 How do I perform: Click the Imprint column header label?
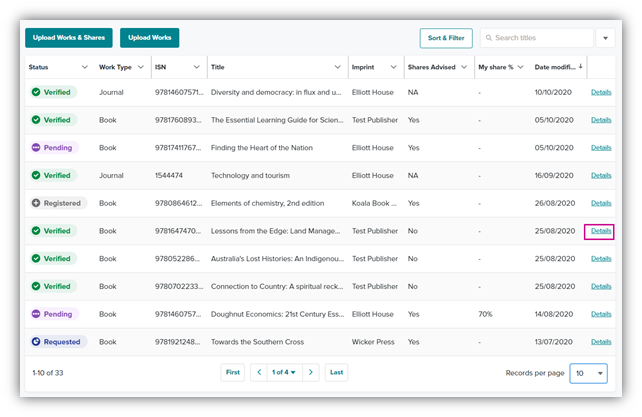363,67
